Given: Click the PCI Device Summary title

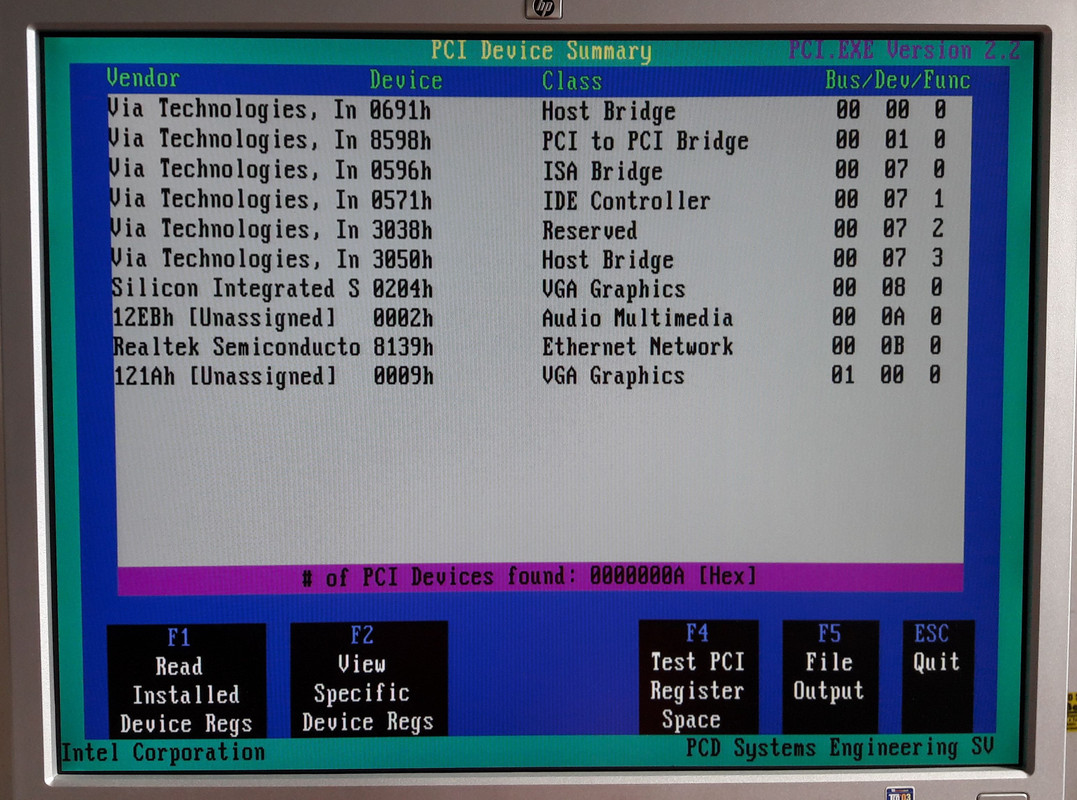Looking at the screenshot, I should coord(541,51).
